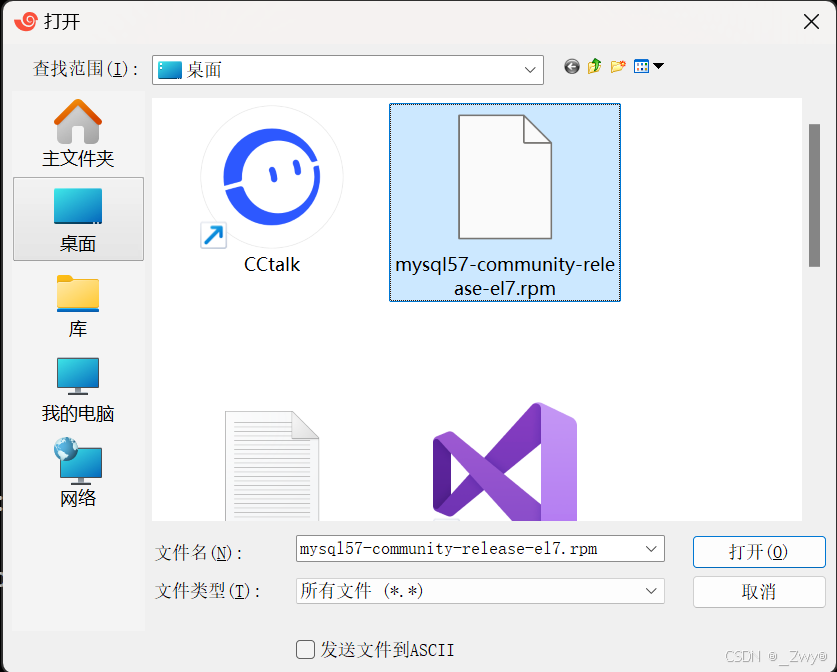The width and height of the screenshot is (837, 672).
Task: Click the 取消 cancel button
Action: click(759, 592)
